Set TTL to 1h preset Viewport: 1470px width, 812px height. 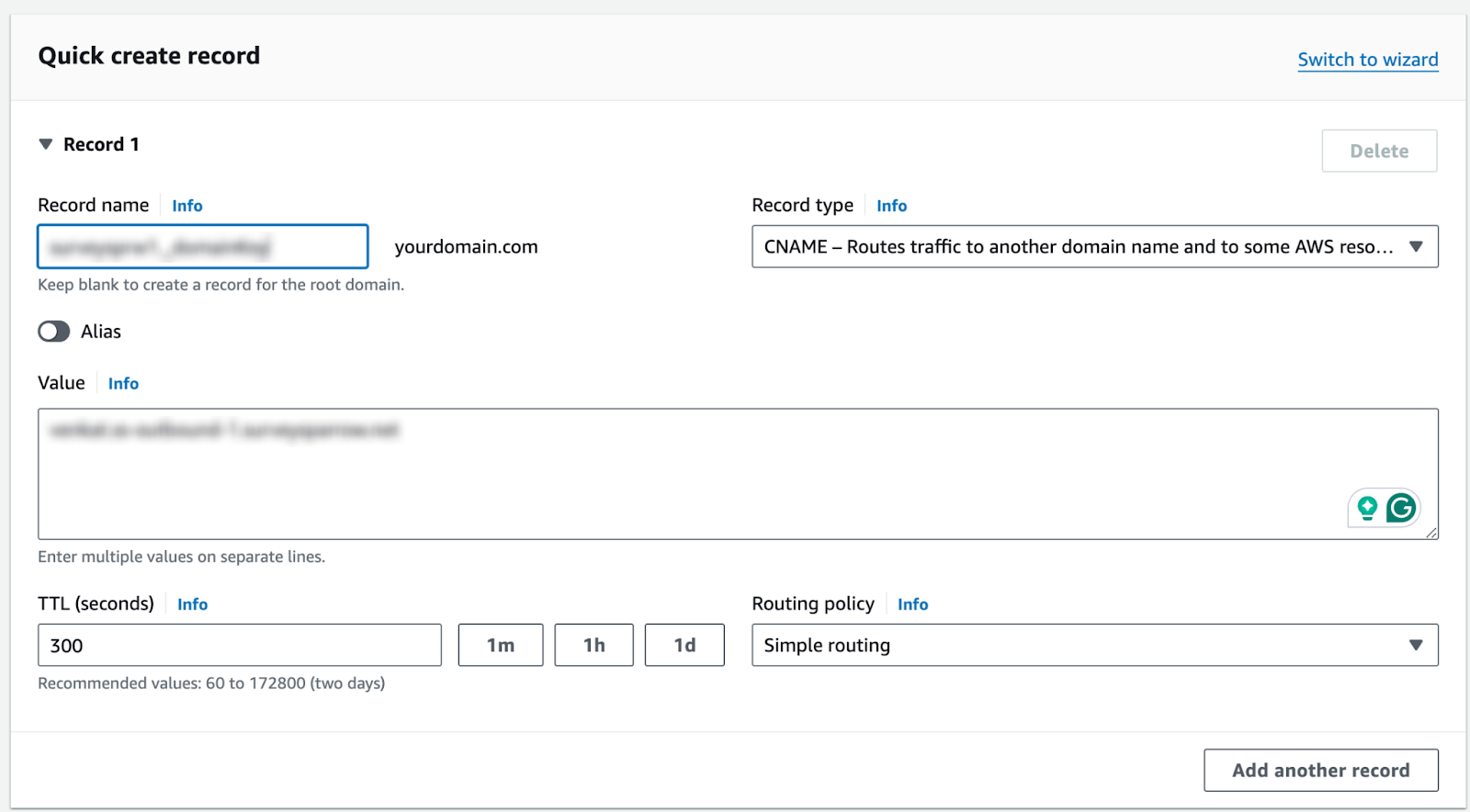(594, 646)
